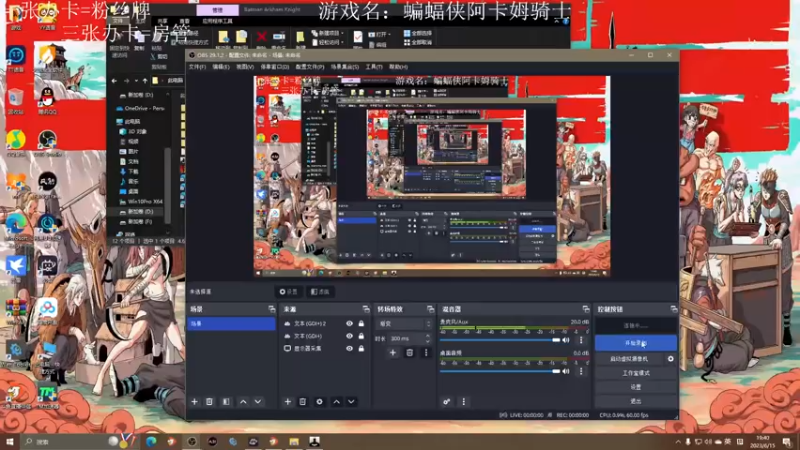Add a new source with the plus icon
The width and height of the screenshot is (800, 450).
pos(288,402)
